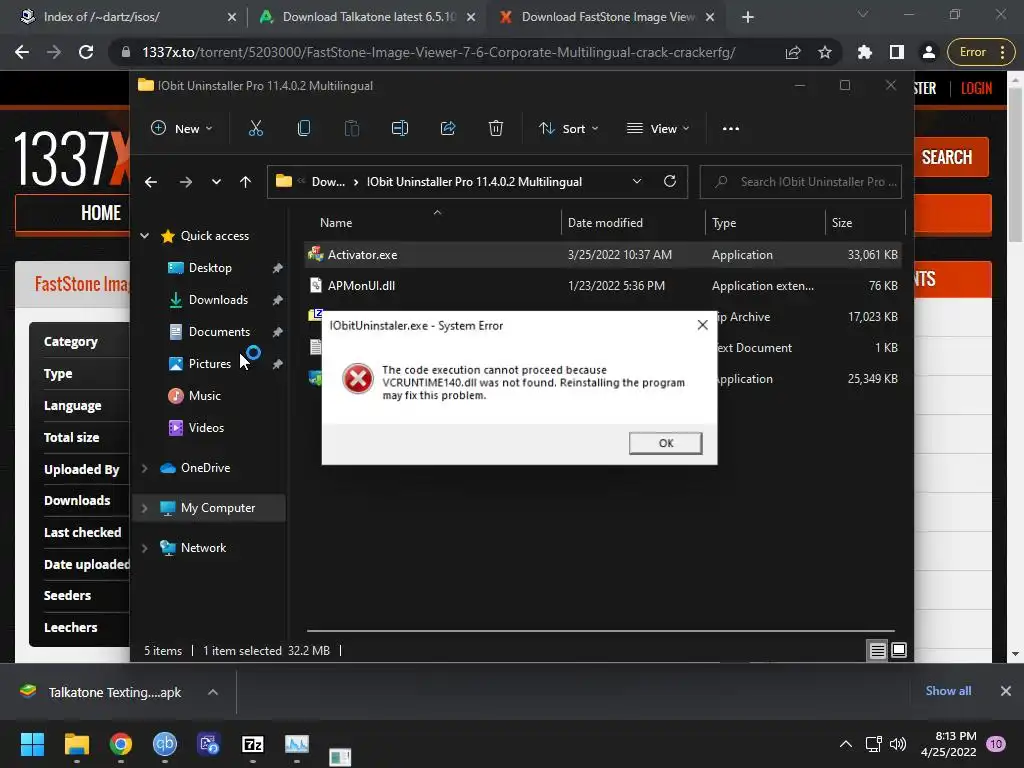Expand the OneDrive tree node

[144, 468]
